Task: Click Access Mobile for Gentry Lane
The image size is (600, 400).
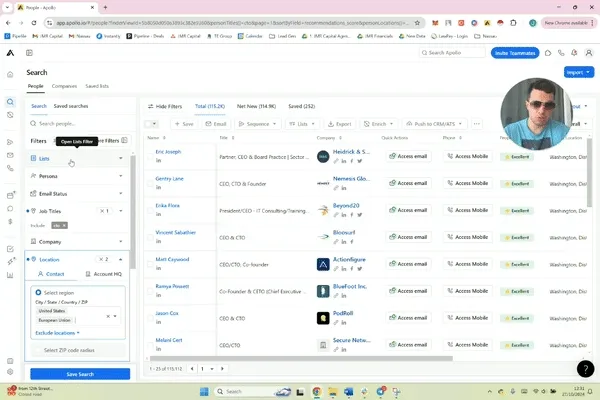Action: click(468, 183)
